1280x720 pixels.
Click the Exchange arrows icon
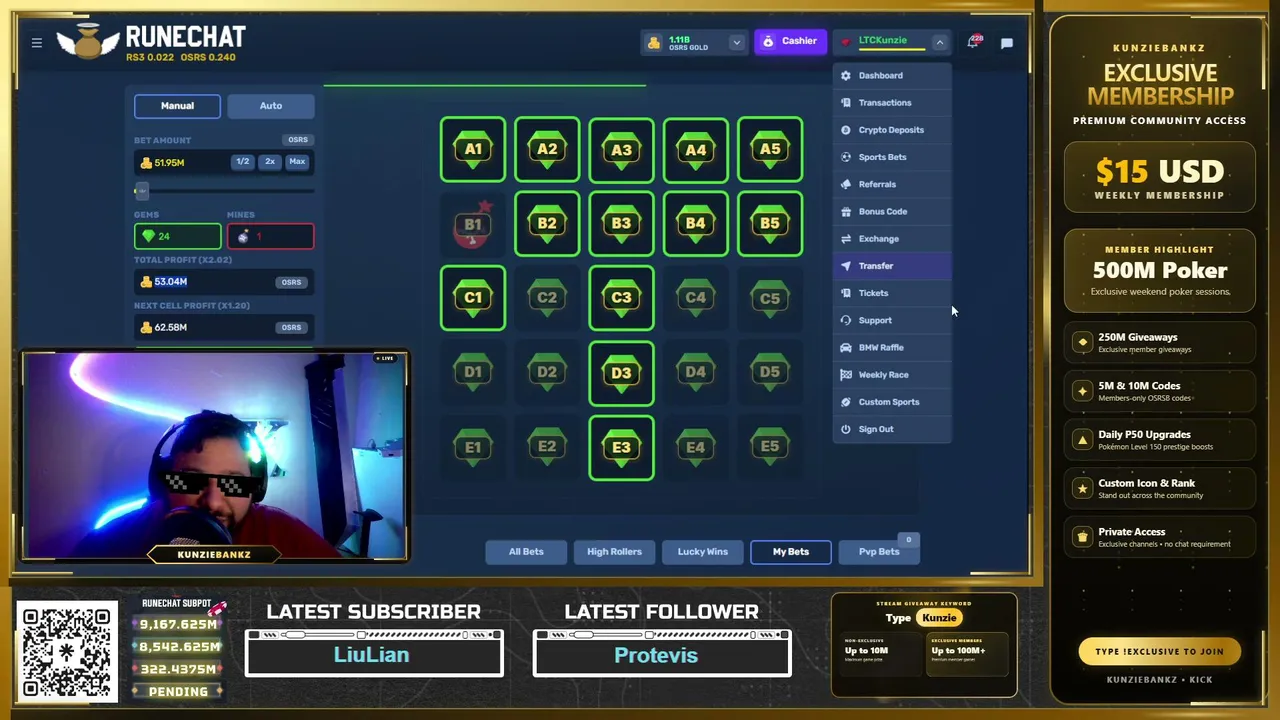coord(846,239)
